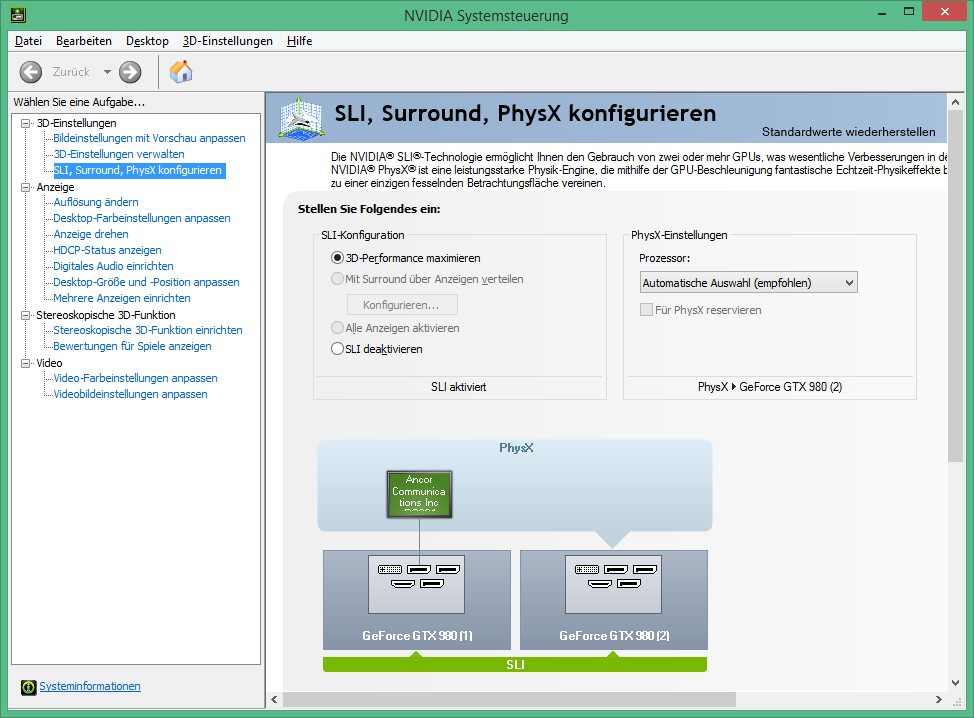The image size is (974, 718).
Task: Open Anzeige drehen
Action: tap(91, 234)
